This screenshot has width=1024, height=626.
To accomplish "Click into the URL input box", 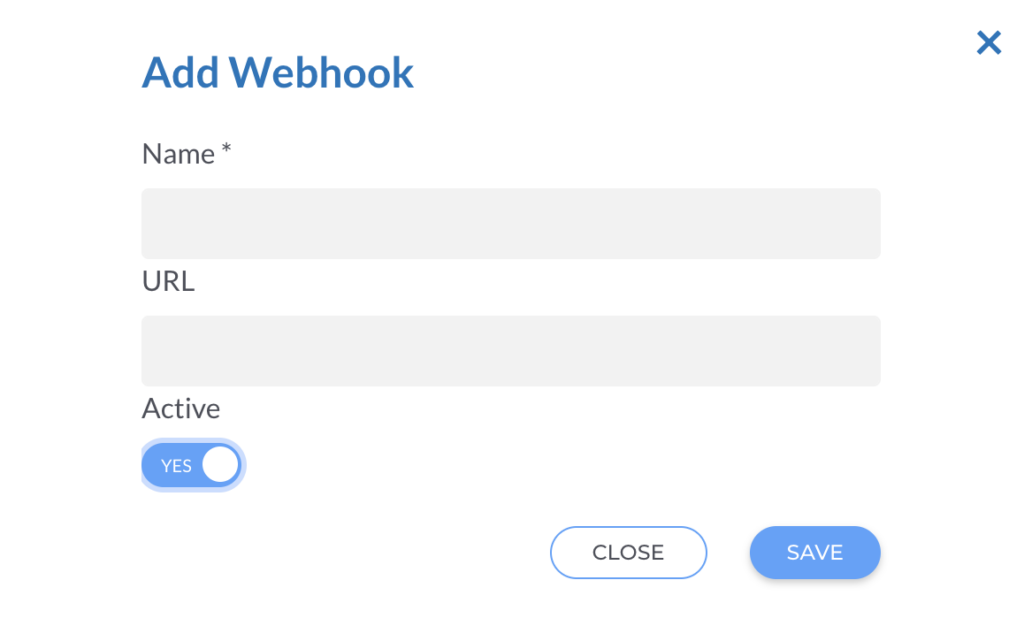I will point(510,351).
